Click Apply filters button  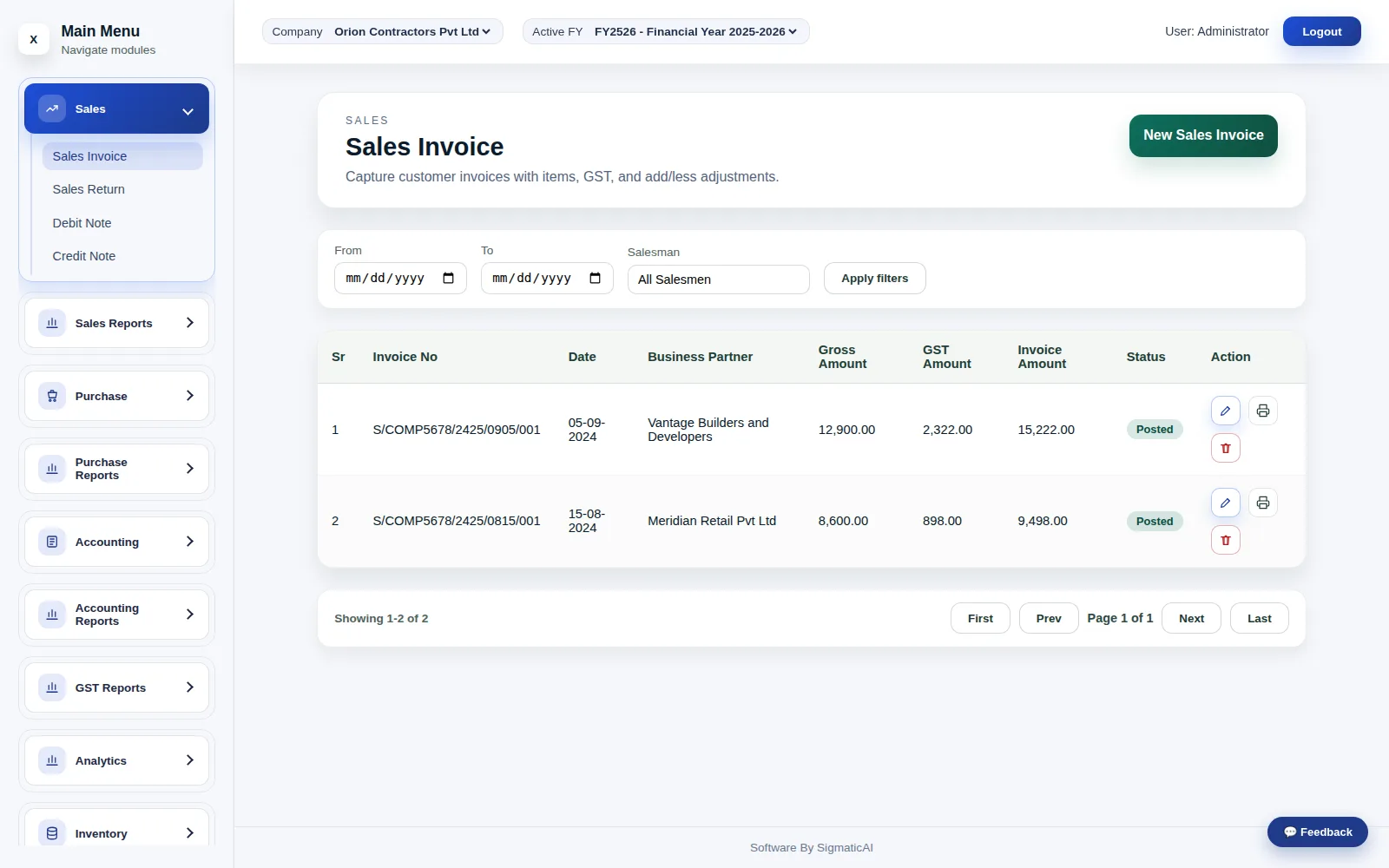pos(874,279)
